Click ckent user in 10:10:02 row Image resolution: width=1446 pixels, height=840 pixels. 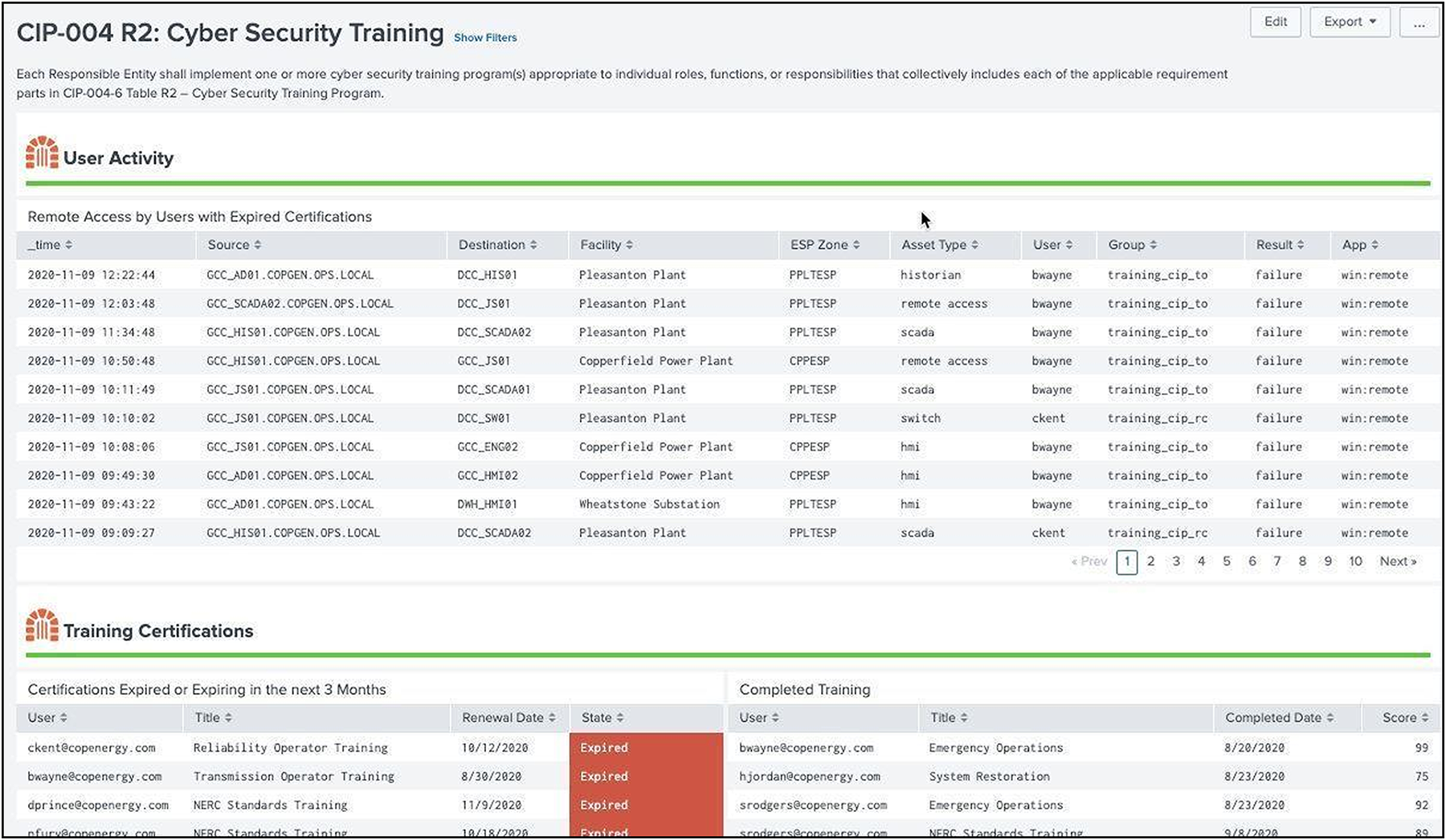(1048, 418)
